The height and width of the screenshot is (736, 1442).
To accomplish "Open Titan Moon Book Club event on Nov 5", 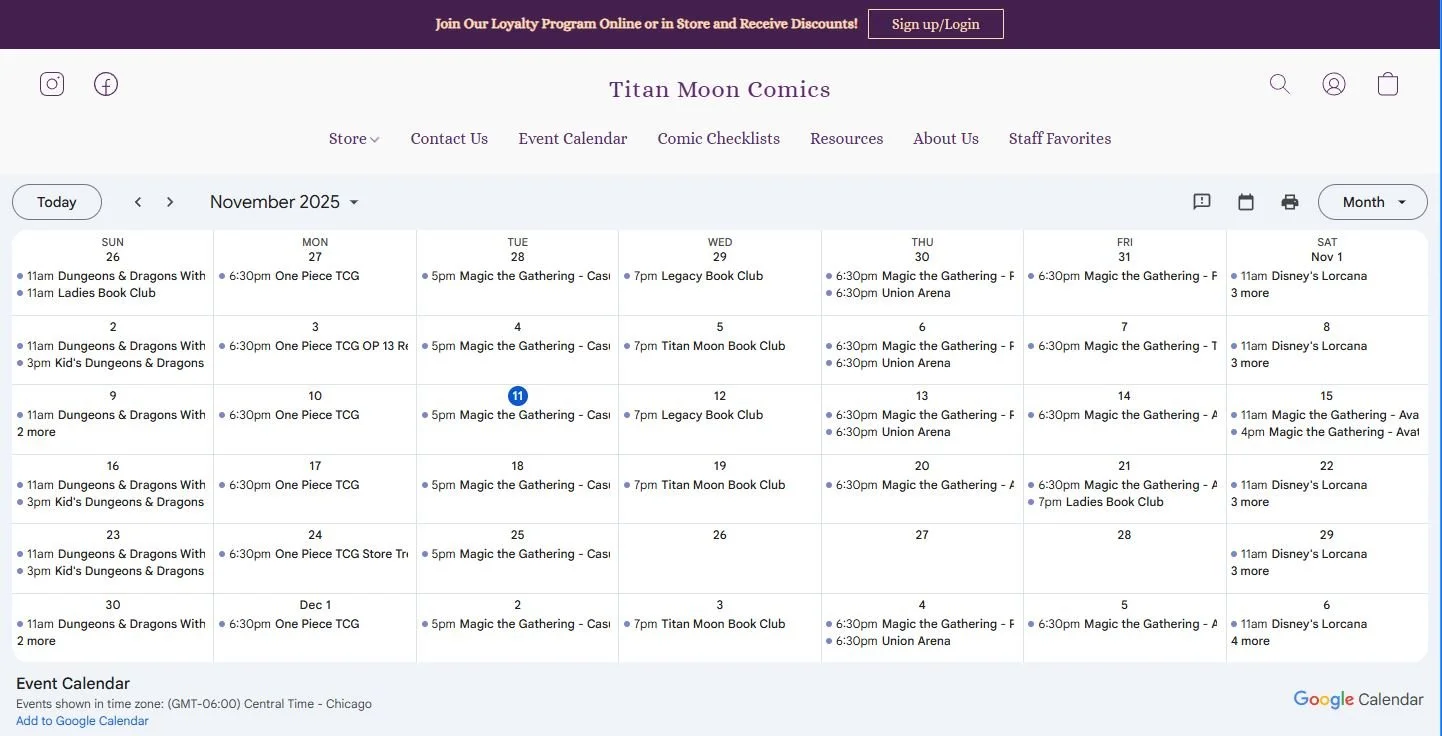I will tap(720, 346).
